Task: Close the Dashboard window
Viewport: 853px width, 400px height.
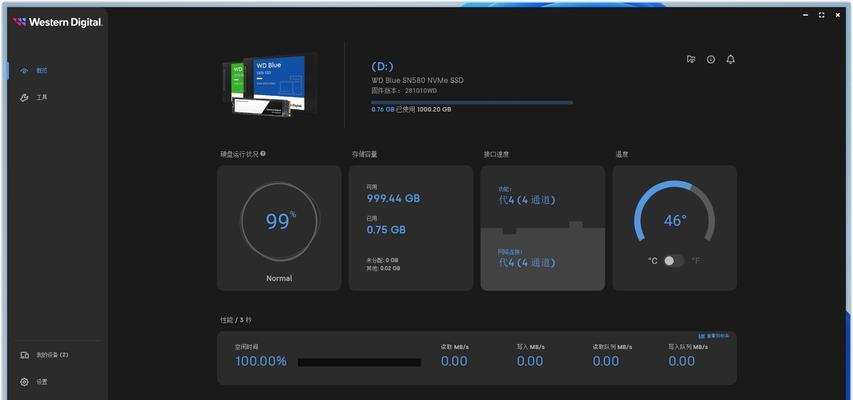Action: (837, 15)
